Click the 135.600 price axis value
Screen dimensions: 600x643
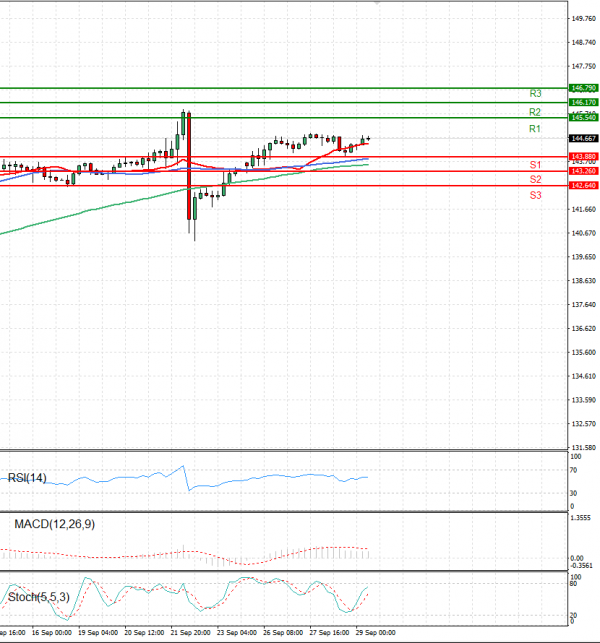tap(584, 353)
